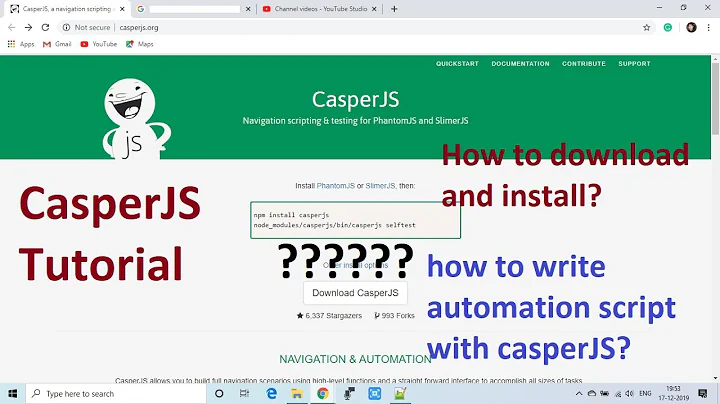Open the Maps bookmark

tap(140, 44)
